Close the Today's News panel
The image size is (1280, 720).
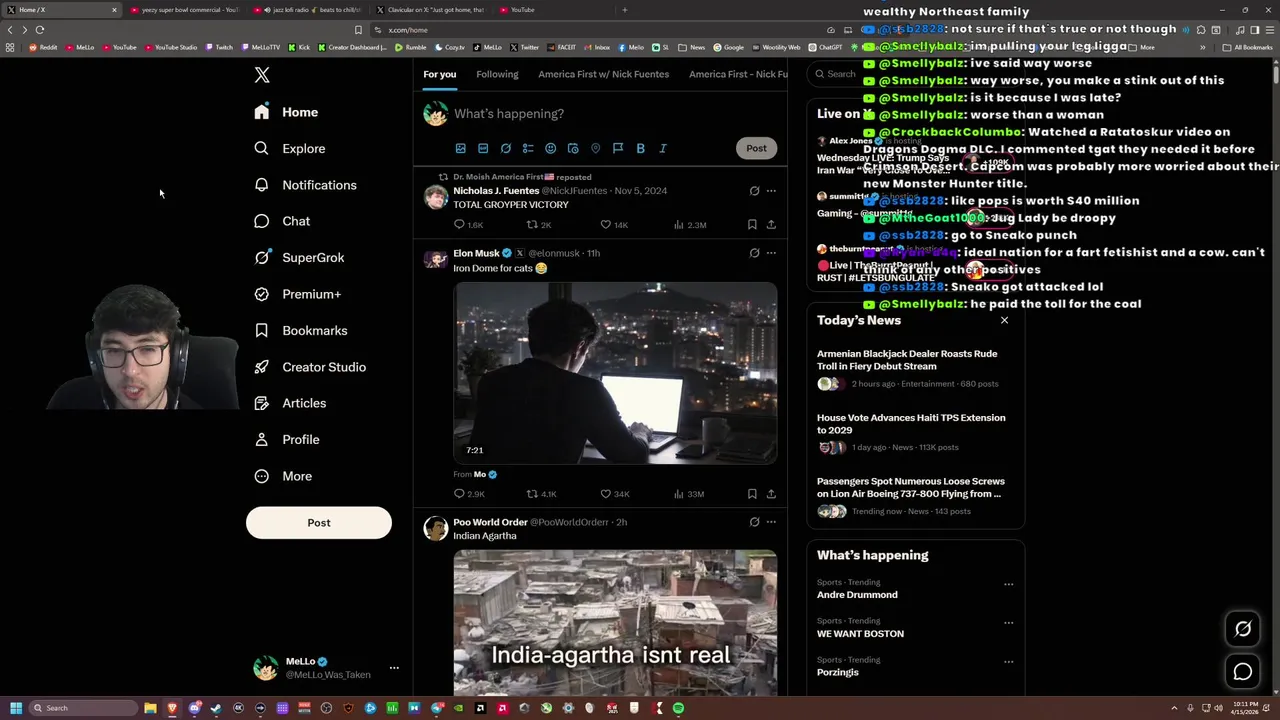(x=1004, y=320)
